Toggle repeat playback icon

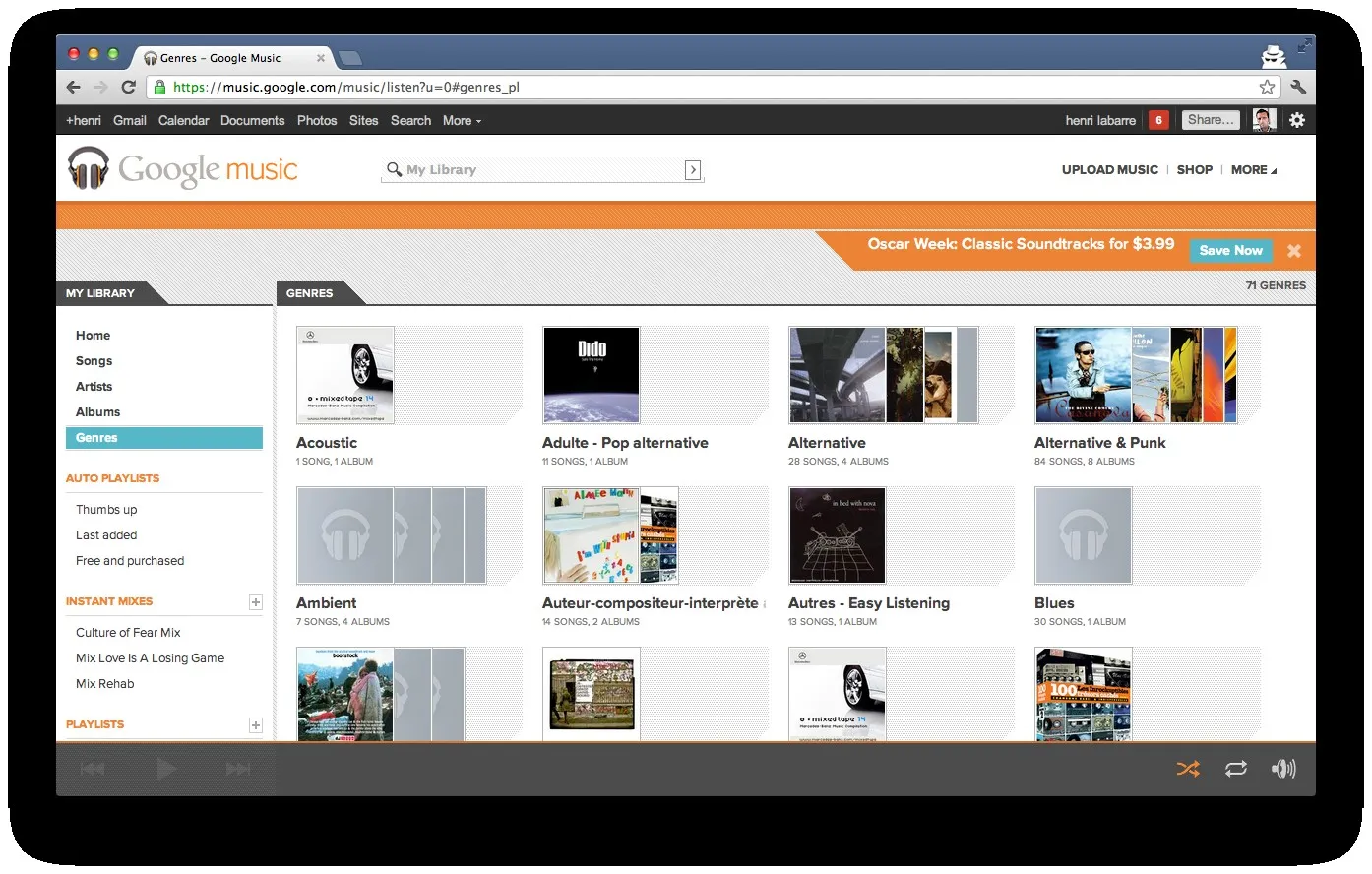pyautogui.click(x=1236, y=769)
